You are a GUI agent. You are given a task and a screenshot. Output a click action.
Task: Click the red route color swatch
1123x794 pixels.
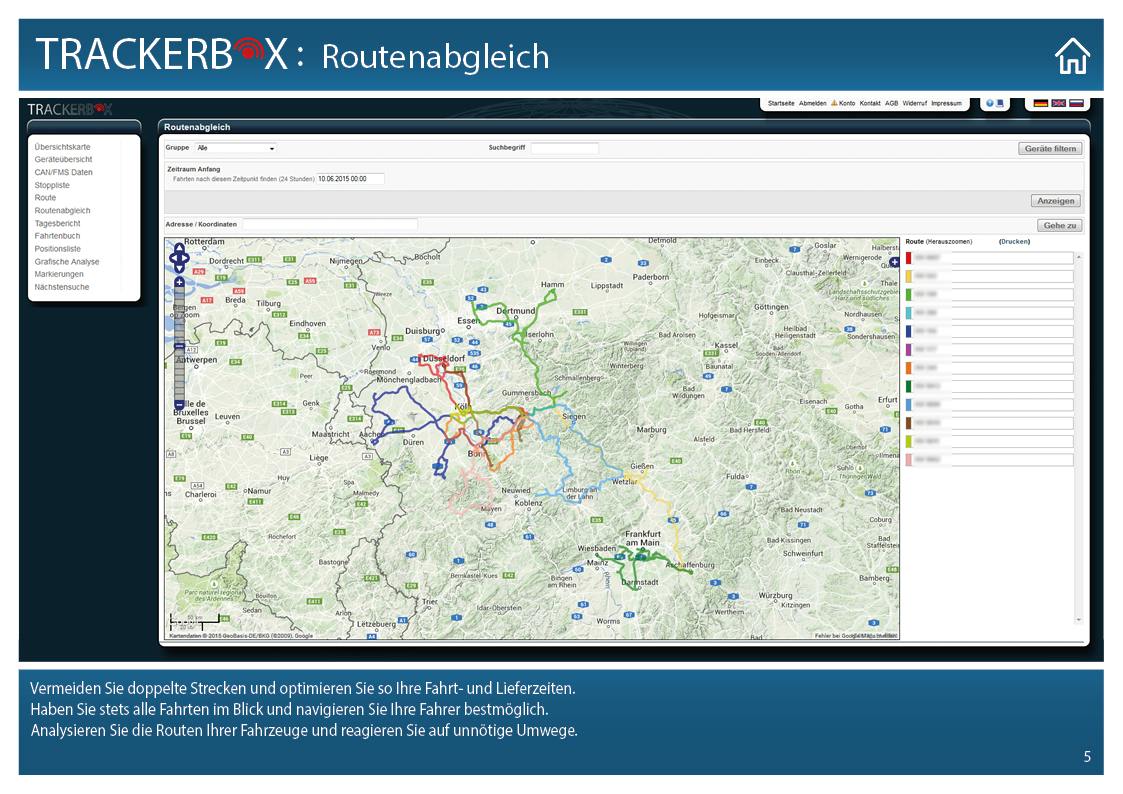909,258
